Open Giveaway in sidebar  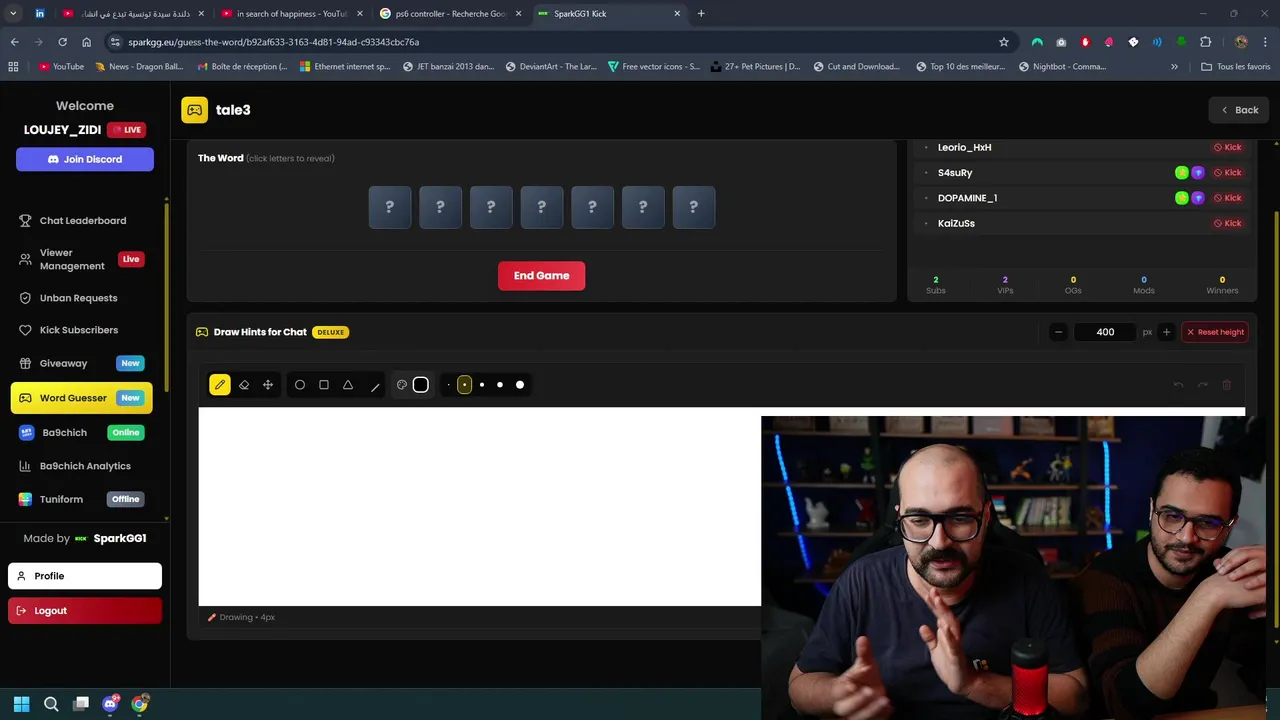pos(83,364)
